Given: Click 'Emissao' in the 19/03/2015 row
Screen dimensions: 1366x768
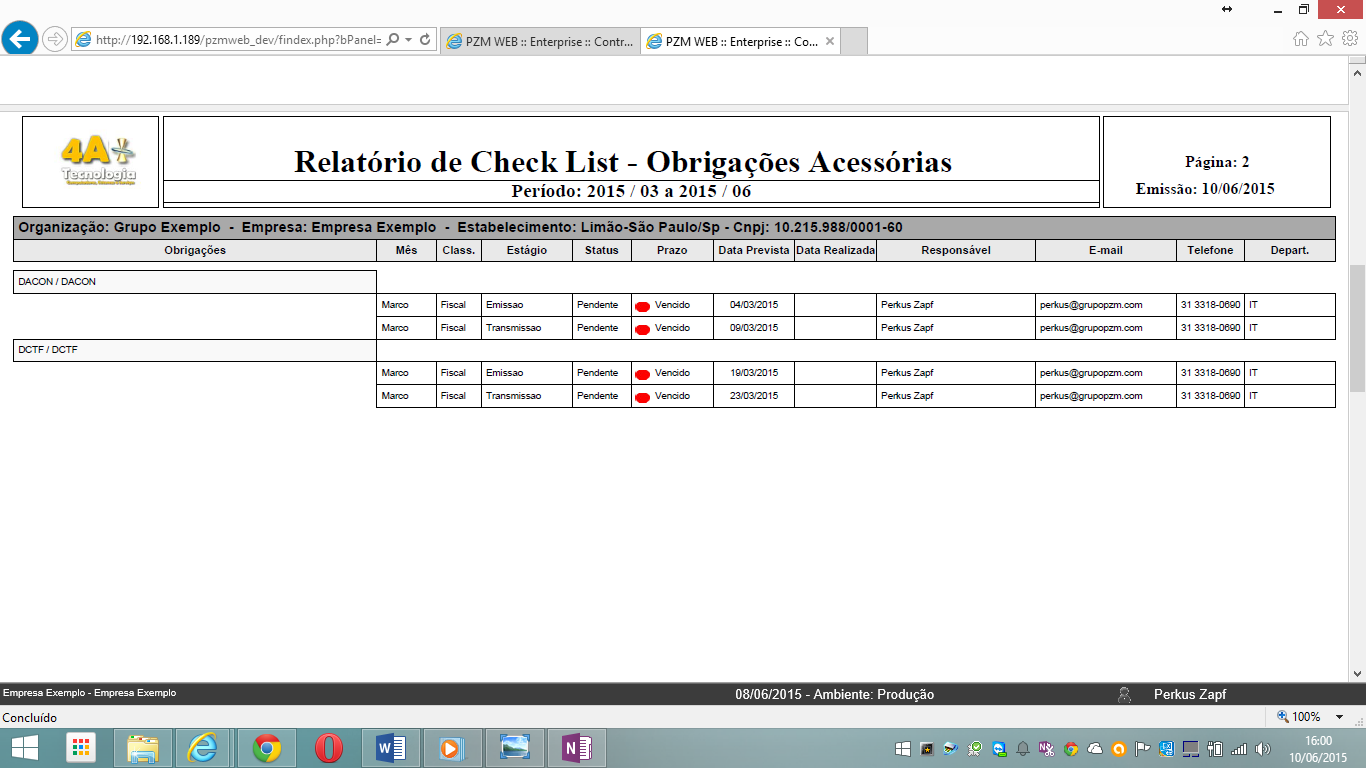Looking at the screenshot, I should click(504, 373).
